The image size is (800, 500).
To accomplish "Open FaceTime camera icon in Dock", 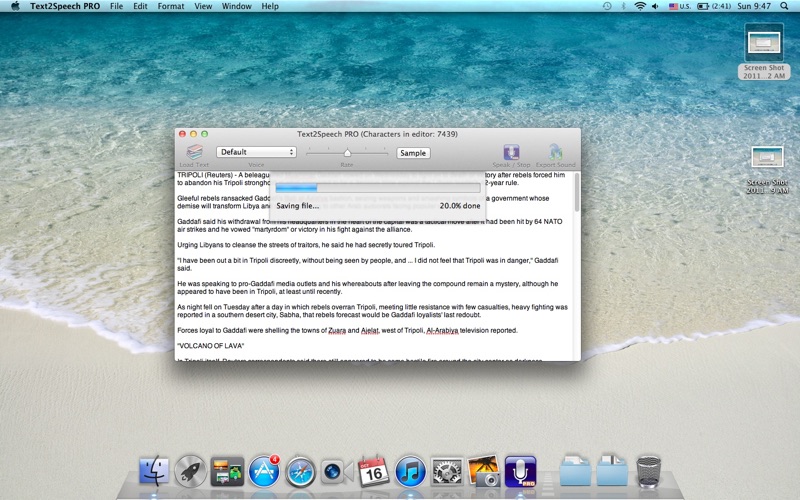I will pyautogui.click(x=337, y=471).
